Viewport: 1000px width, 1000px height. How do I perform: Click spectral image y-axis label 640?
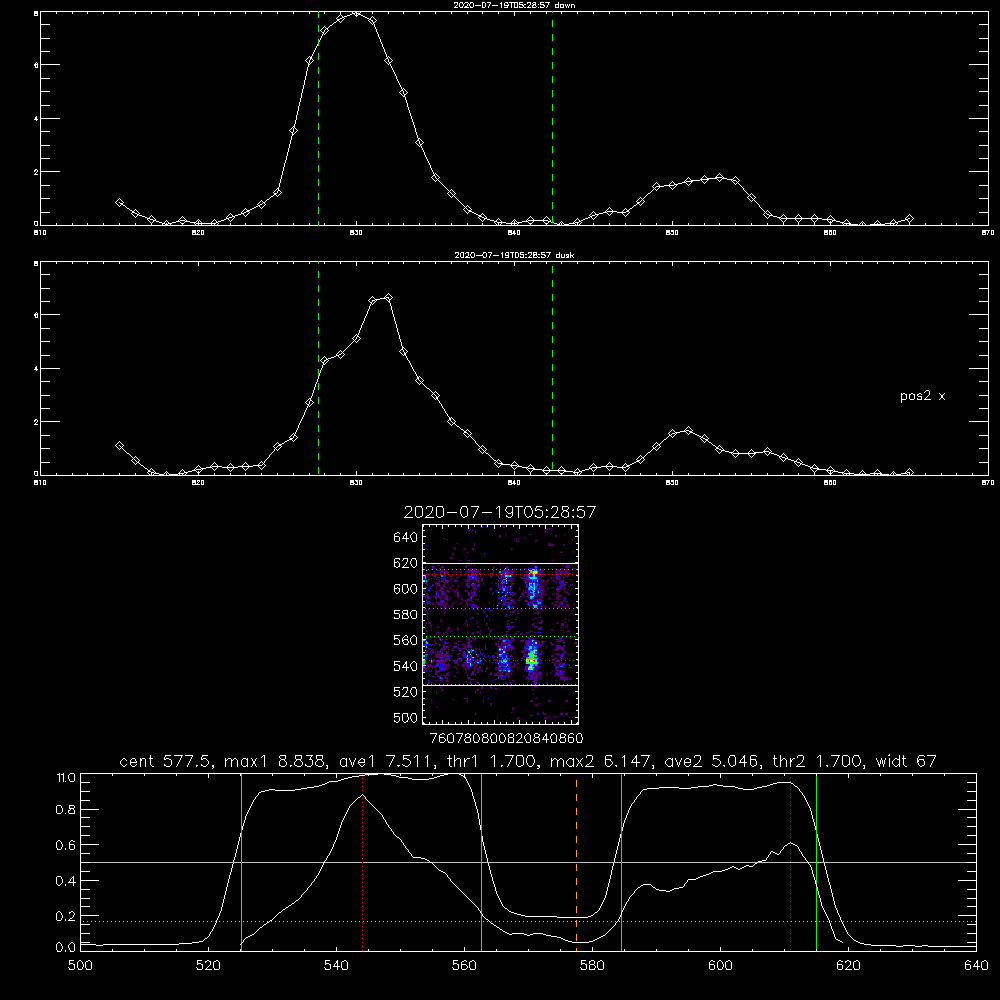(406, 538)
